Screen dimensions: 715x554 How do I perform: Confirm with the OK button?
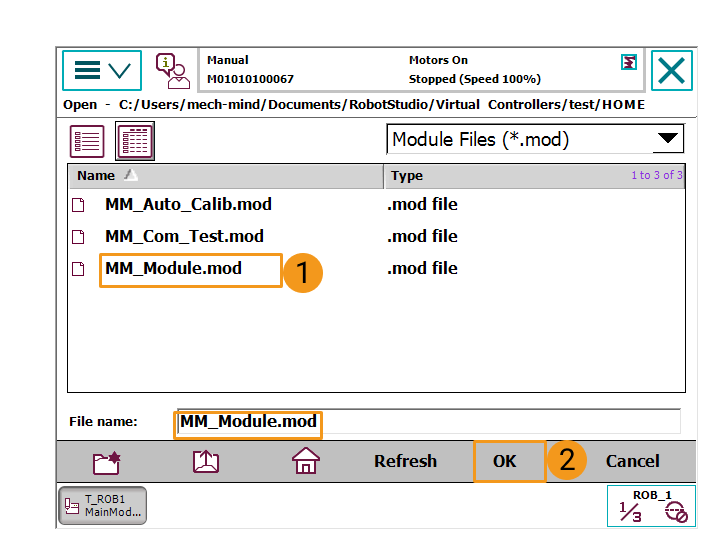coord(509,461)
